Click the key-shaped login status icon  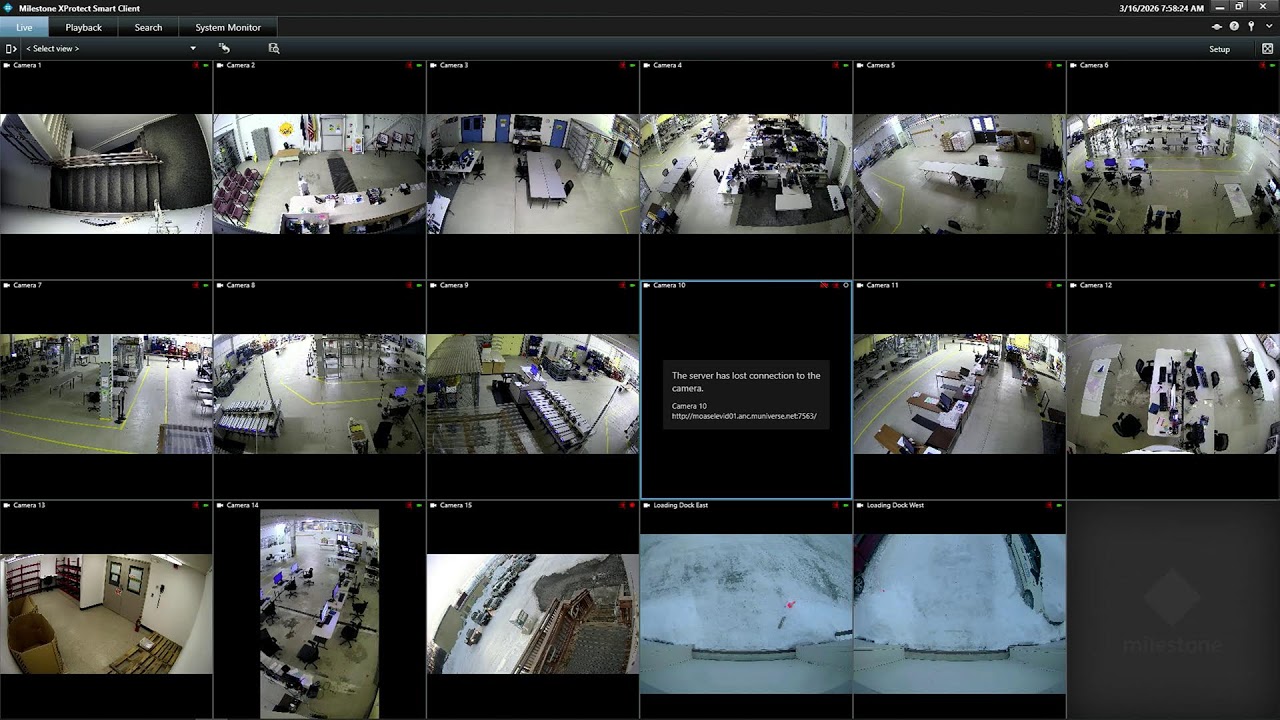coord(1251,27)
